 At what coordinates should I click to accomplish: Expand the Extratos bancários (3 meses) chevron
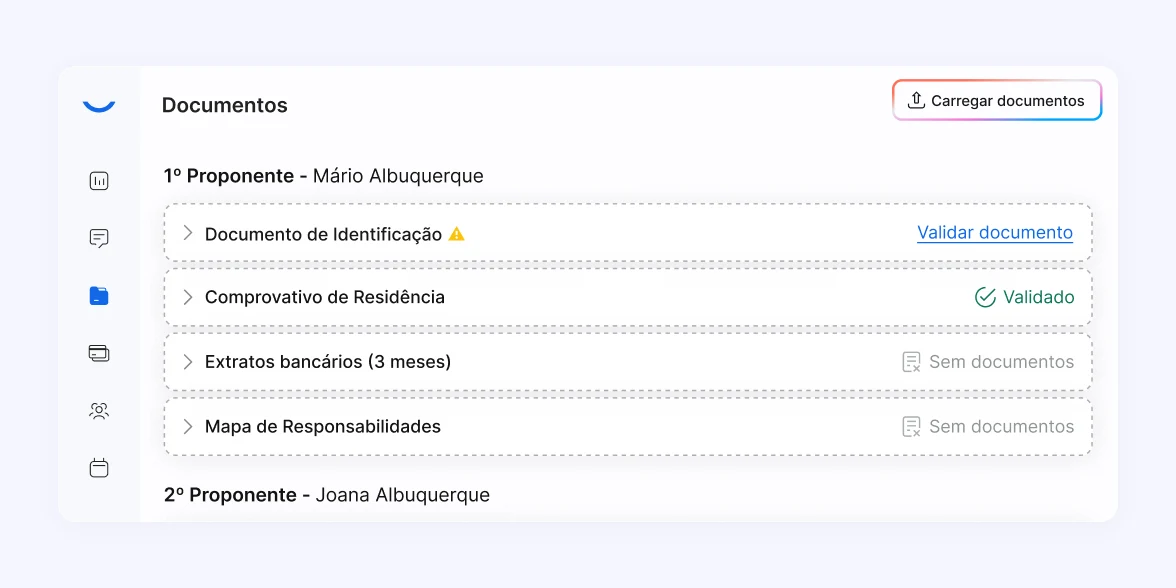coord(187,362)
